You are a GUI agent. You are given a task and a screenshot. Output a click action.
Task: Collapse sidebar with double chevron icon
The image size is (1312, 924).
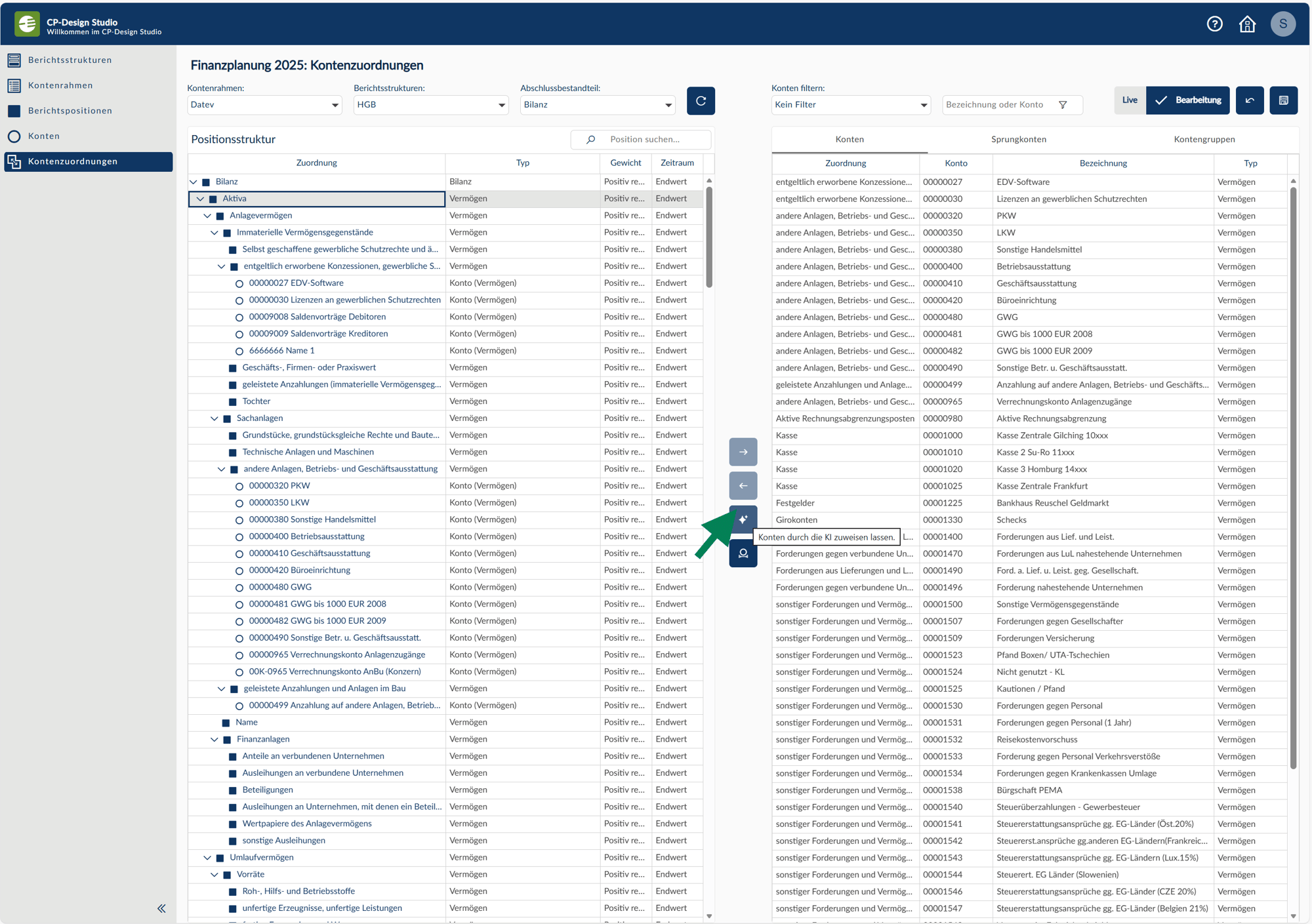[x=161, y=908]
